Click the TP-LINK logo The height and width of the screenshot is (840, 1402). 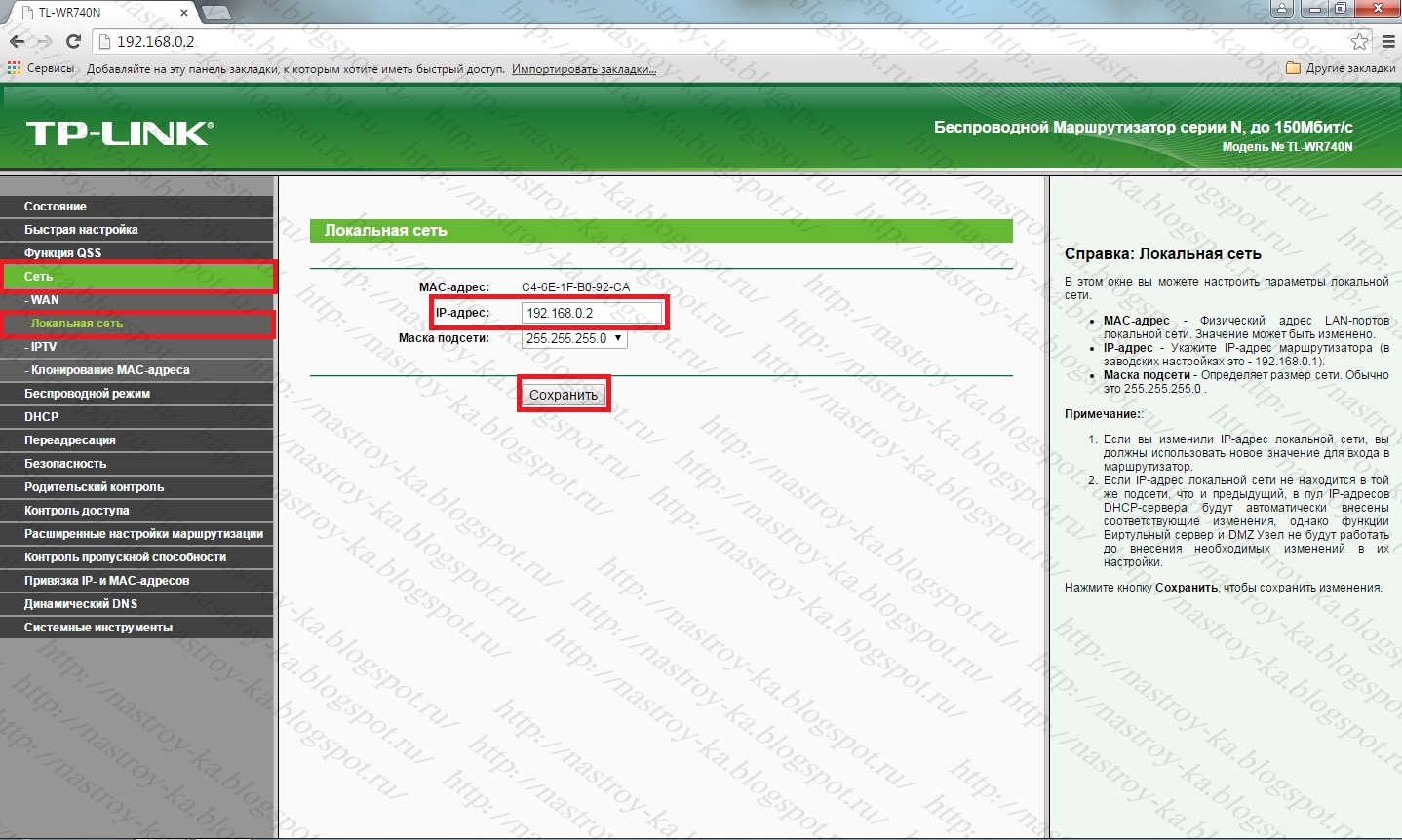click(x=119, y=134)
